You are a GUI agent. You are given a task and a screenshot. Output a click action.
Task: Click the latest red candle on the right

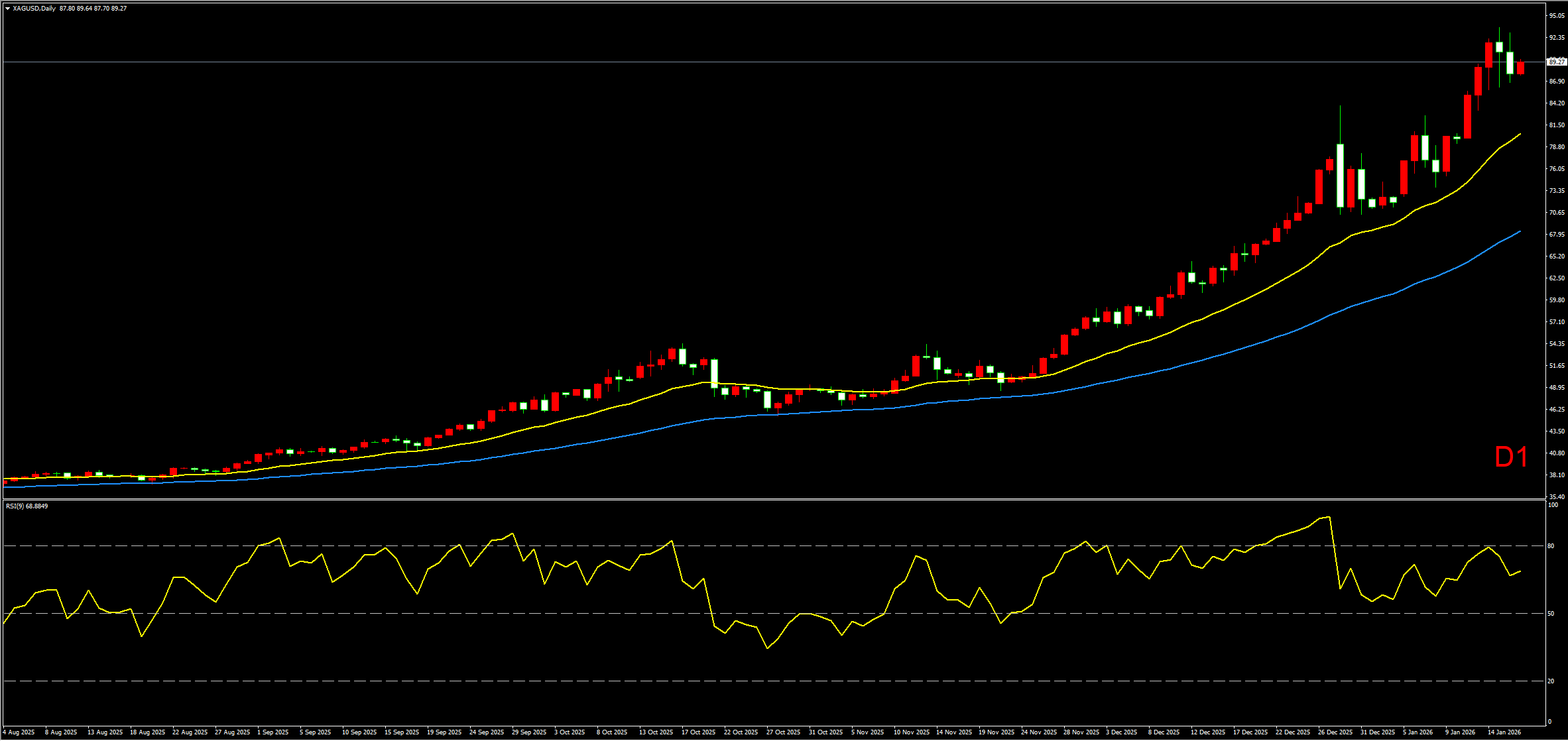point(1520,68)
